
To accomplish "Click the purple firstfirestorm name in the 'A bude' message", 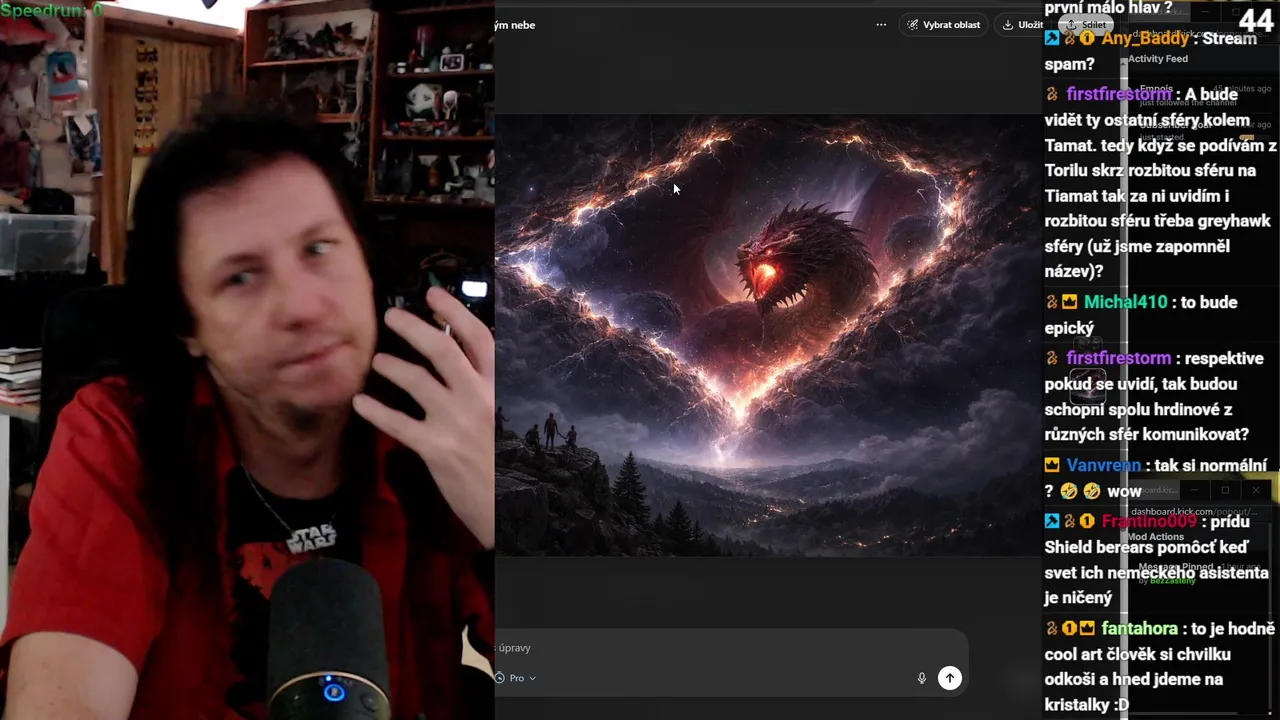I will pyautogui.click(x=1118, y=94).
